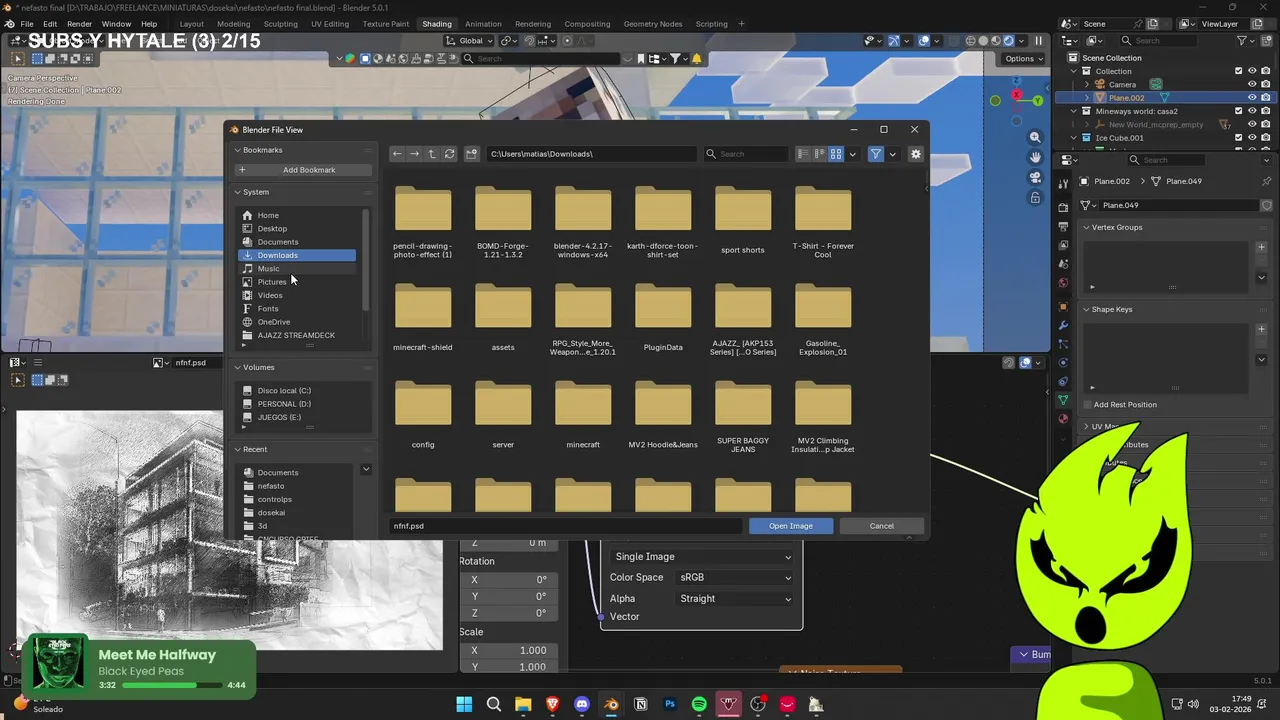Select the BOMD-Forge-1.21-1.3.2 folder

(503, 222)
